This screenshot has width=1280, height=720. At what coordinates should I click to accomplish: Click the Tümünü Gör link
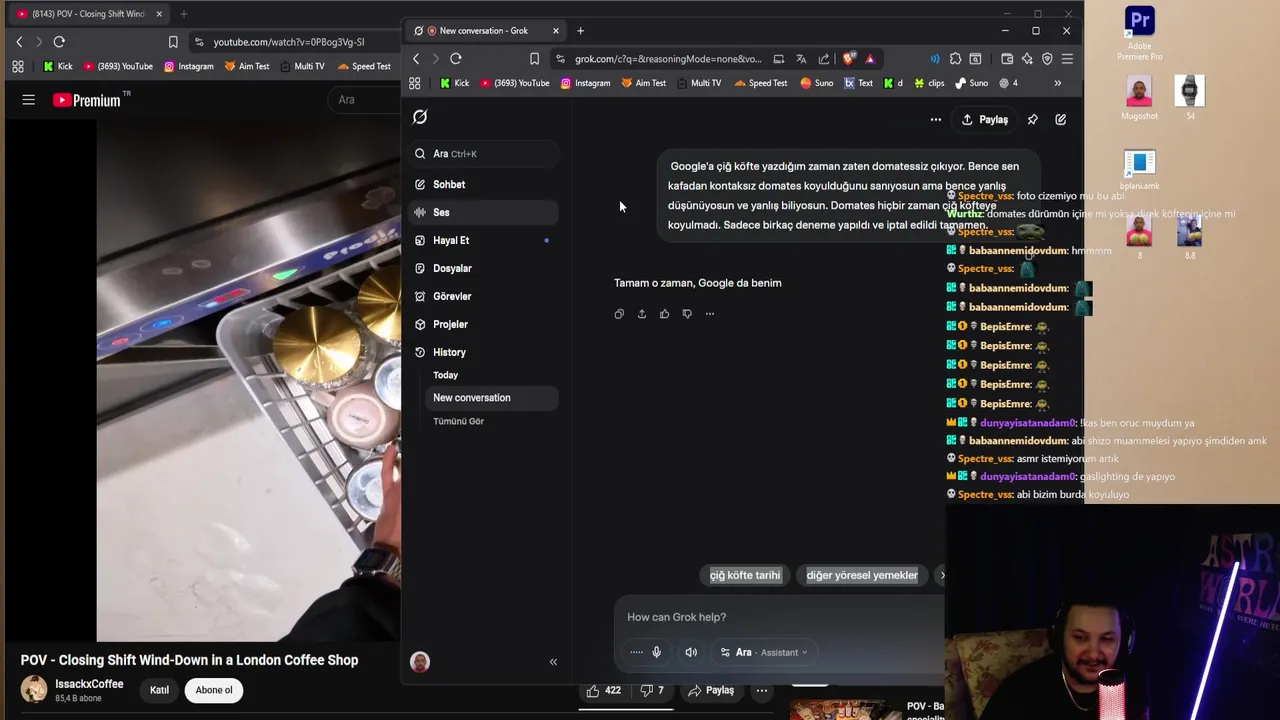pyautogui.click(x=458, y=421)
